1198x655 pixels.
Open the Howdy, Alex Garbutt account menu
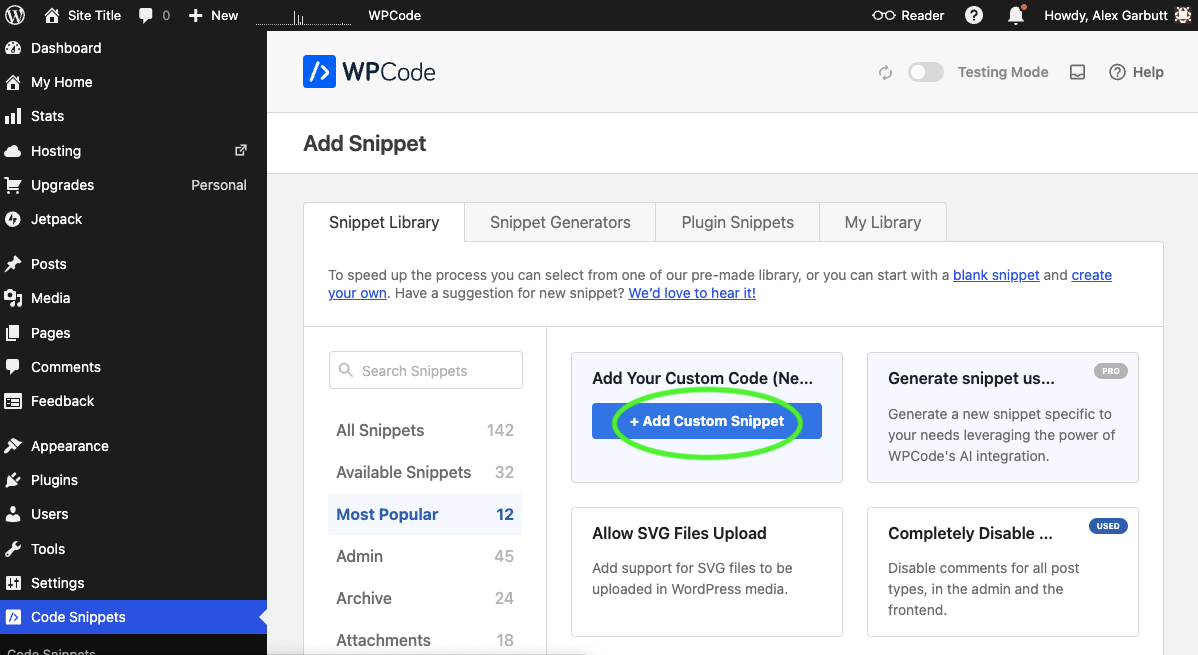[x=1118, y=15]
